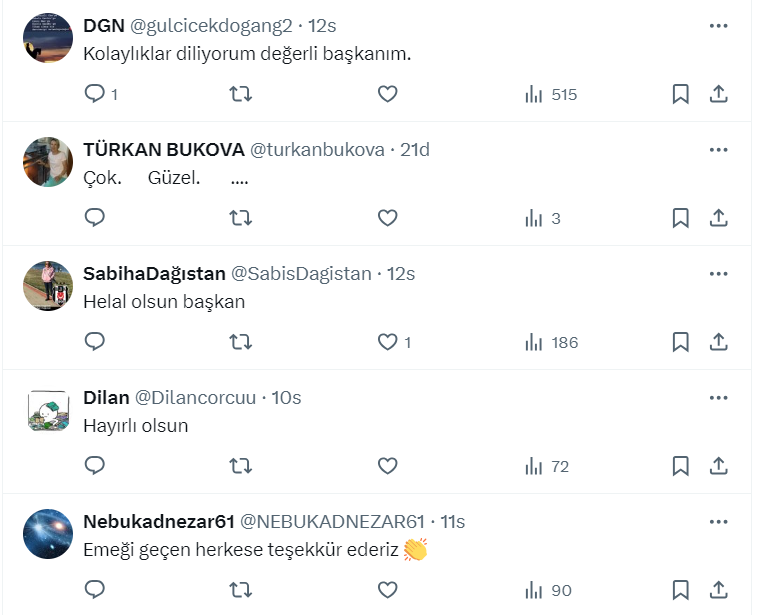The width and height of the screenshot is (760, 615).
Task: Open Nebukadnezar61's galaxy avatar
Action: (x=48, y=534)
